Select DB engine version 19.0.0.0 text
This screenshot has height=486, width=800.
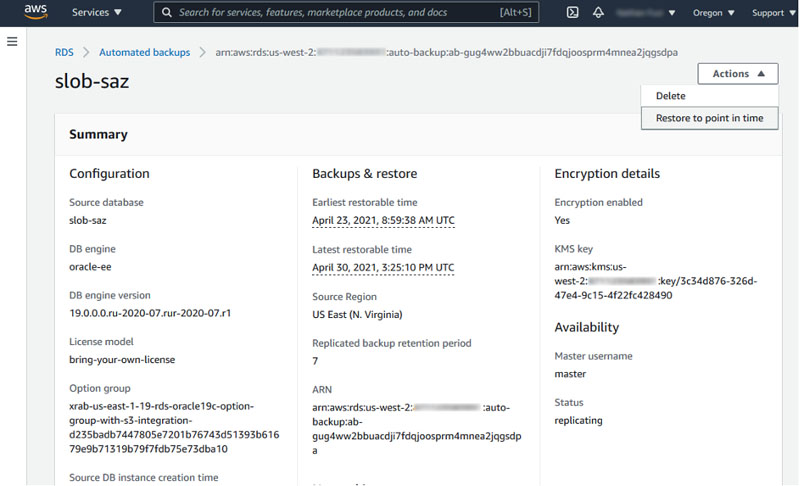pyautogui.click(x=150, y=313)
